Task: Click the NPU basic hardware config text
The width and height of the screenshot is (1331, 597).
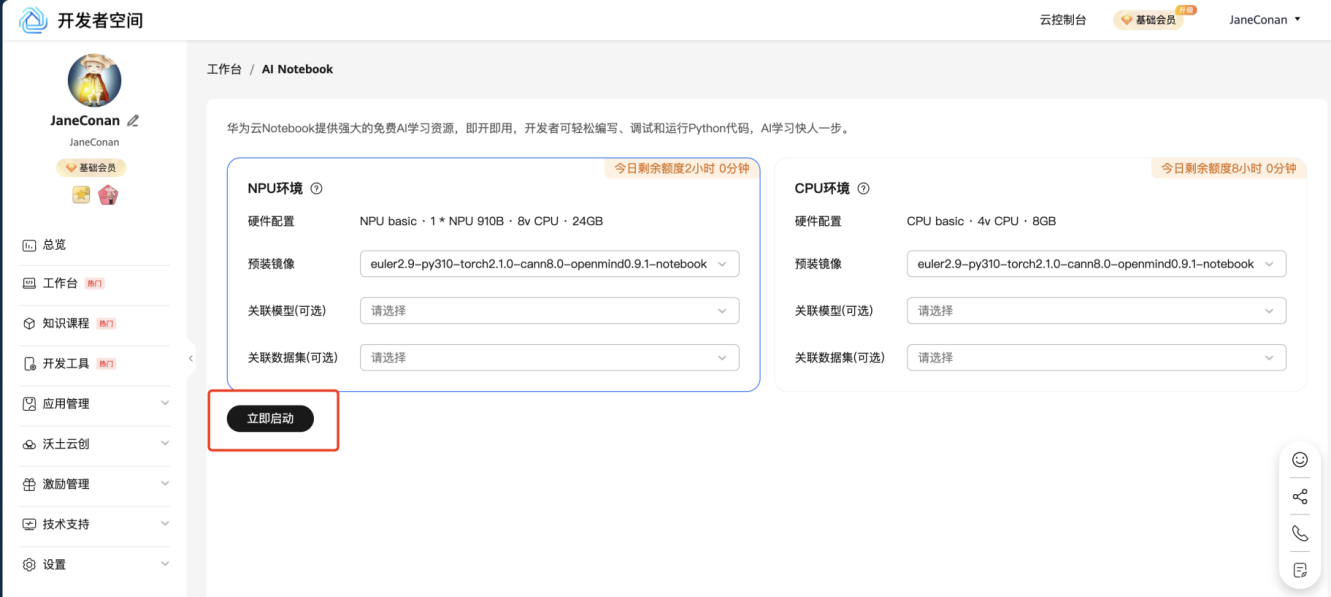Action: click(x=481, y=221)
